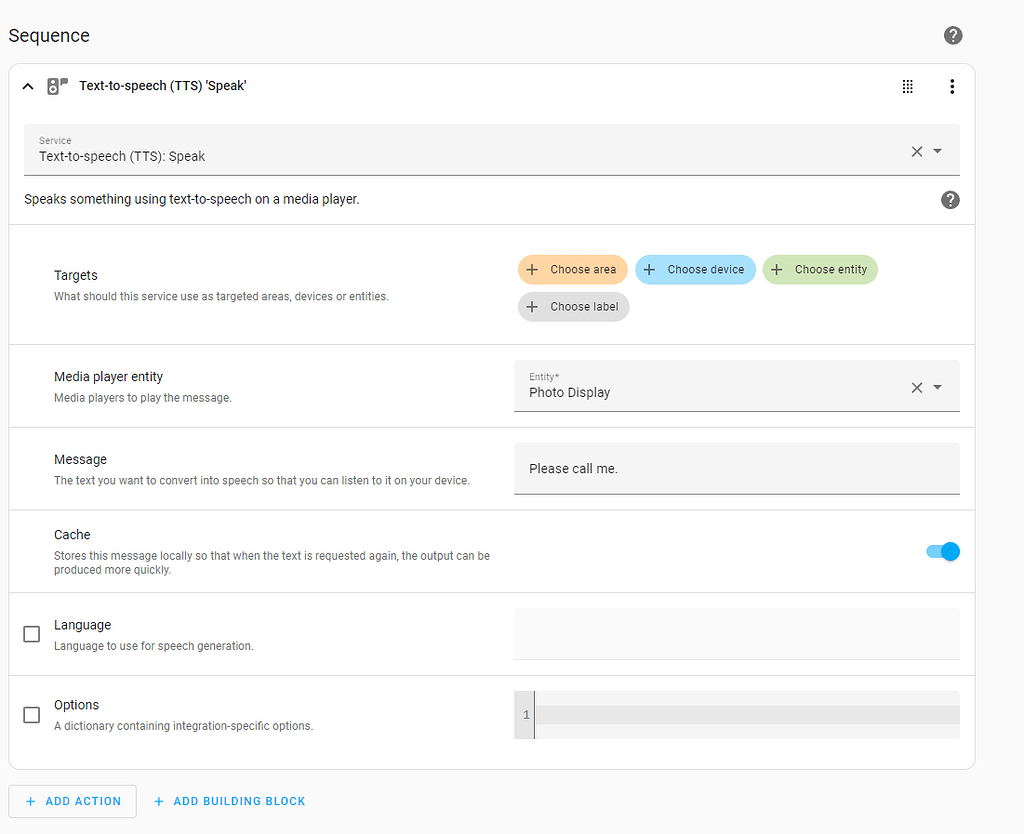Click the Add Action button
Image resolution: width=1024 pixels, height=834 pixels.
click(x=72, y=801)
